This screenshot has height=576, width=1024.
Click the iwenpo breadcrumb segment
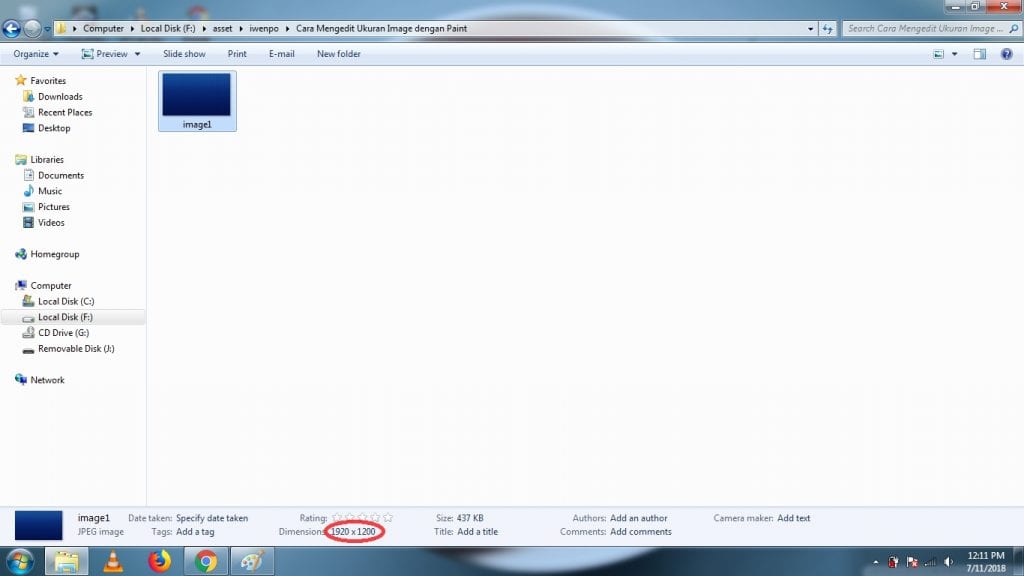point(264,29)
